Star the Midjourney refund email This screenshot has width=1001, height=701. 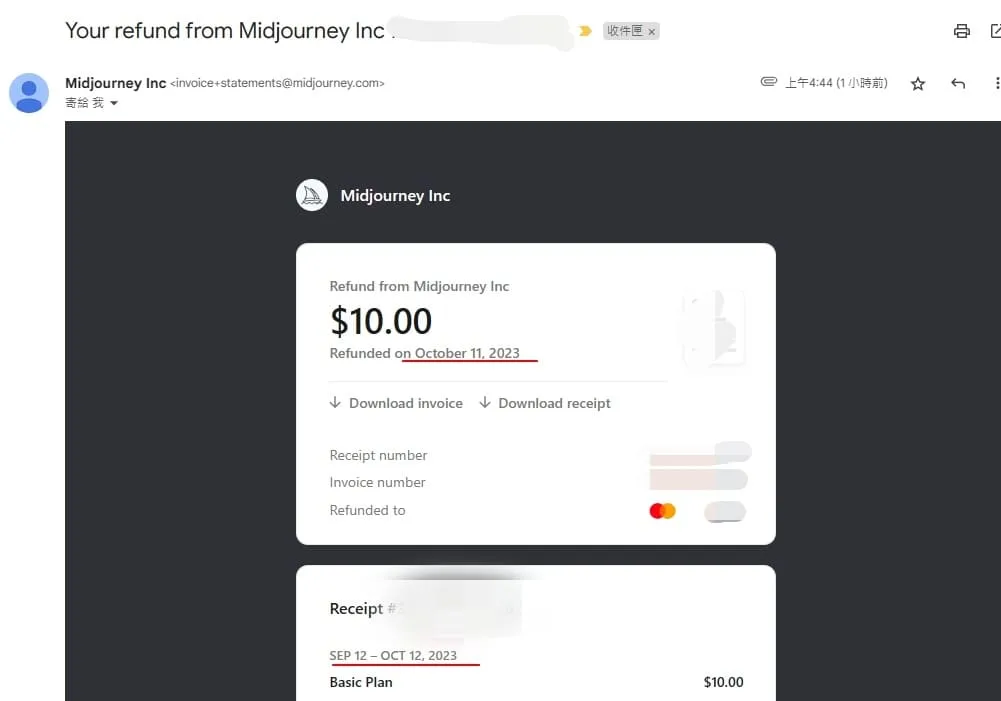[918, 84]
